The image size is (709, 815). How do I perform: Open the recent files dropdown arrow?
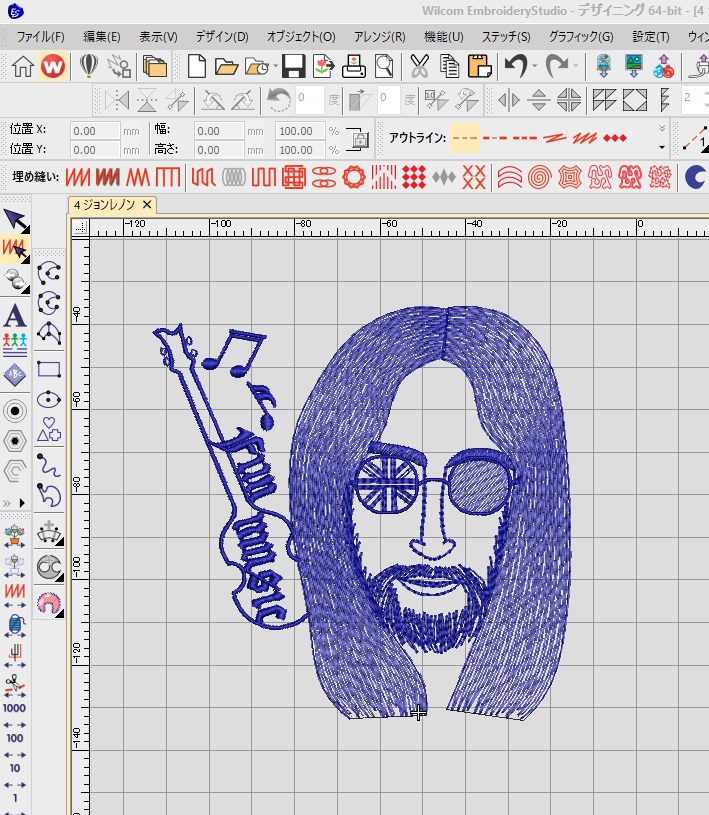[x=275, y=67]
